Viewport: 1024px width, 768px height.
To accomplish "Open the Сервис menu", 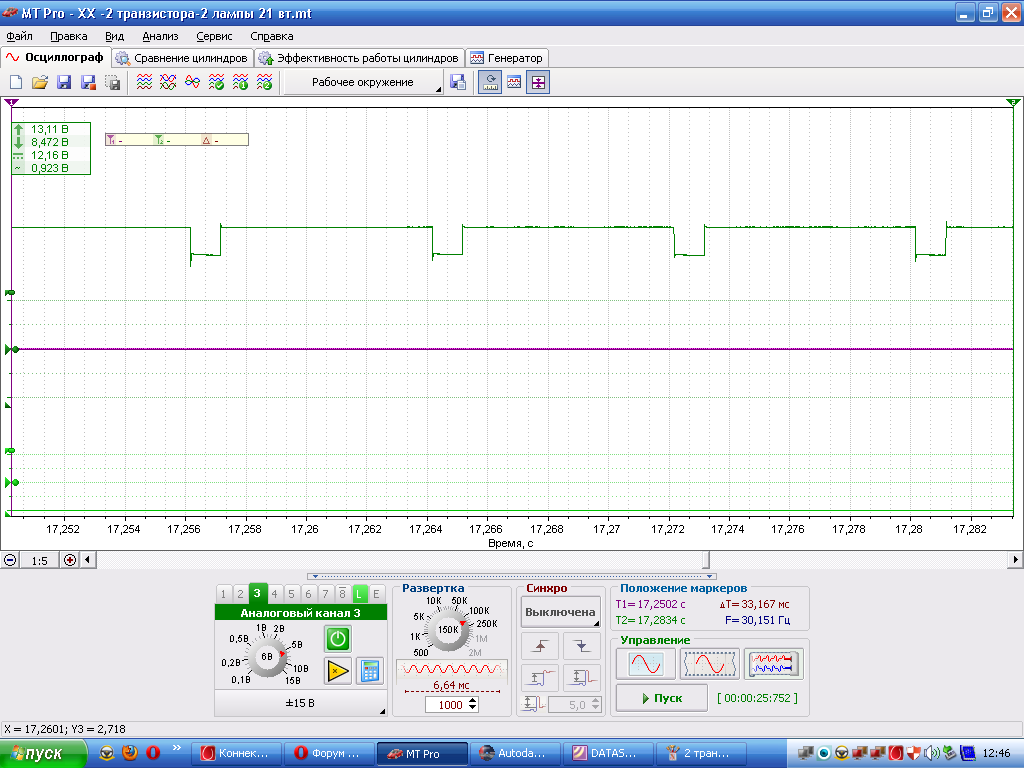I will pyautogui.click(x=214, y=37).
